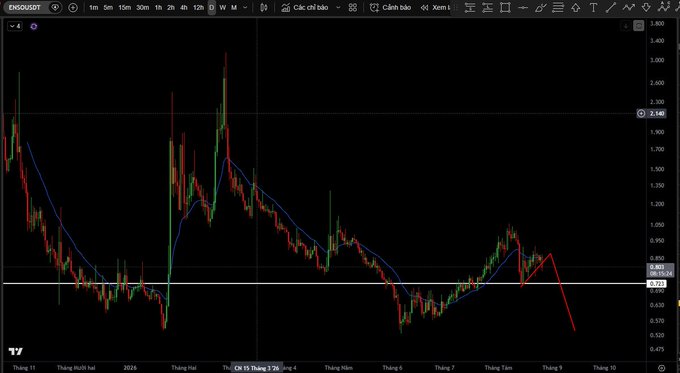
Task: Select the polyline path tool
Action: pos(628,7)
